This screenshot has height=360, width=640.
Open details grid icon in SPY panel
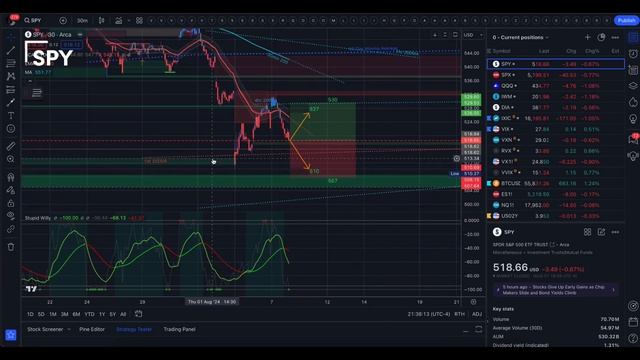coord(587,232)
